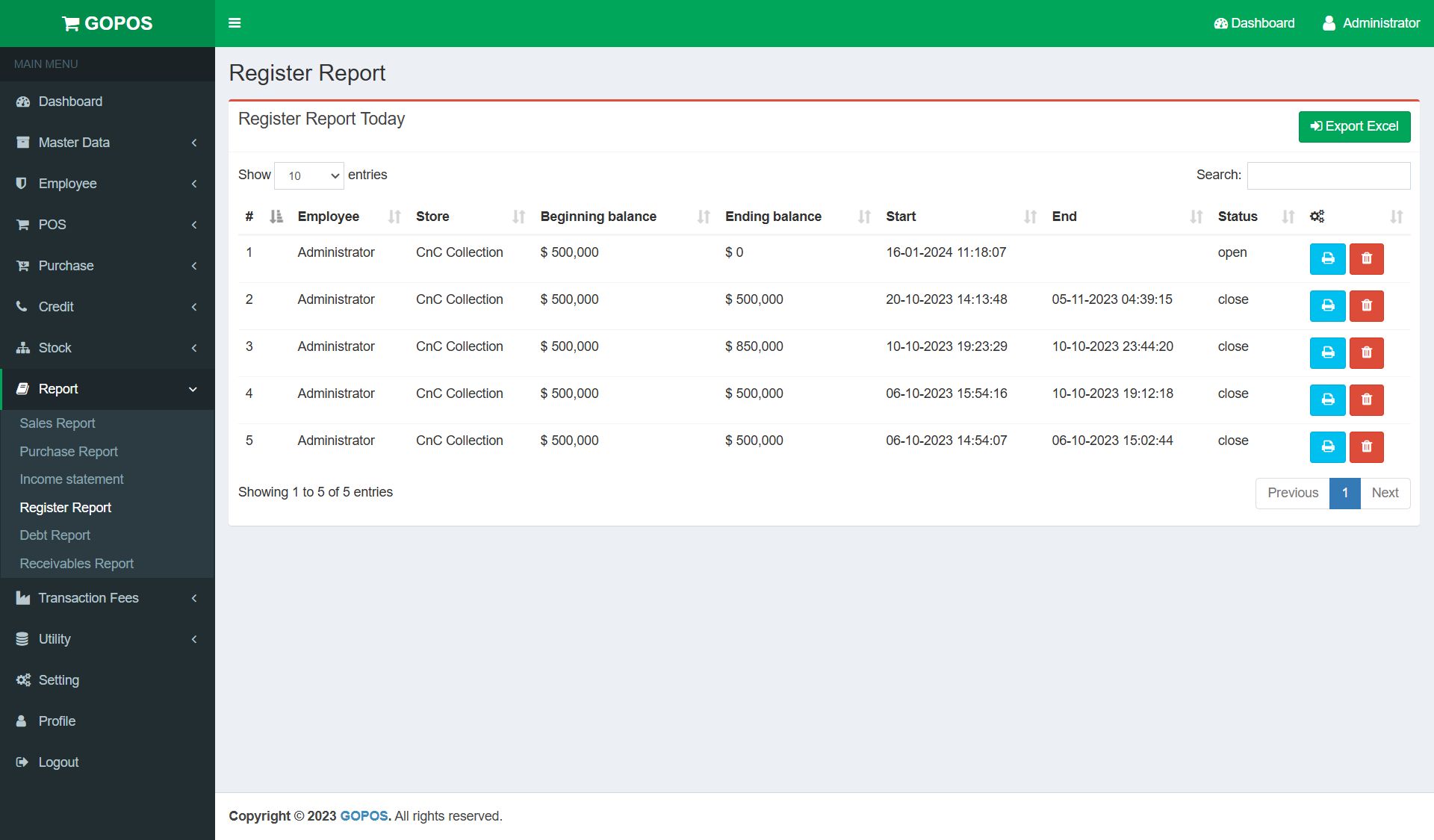
Task: Sort by Ending balance column
Action: point(772,217)
